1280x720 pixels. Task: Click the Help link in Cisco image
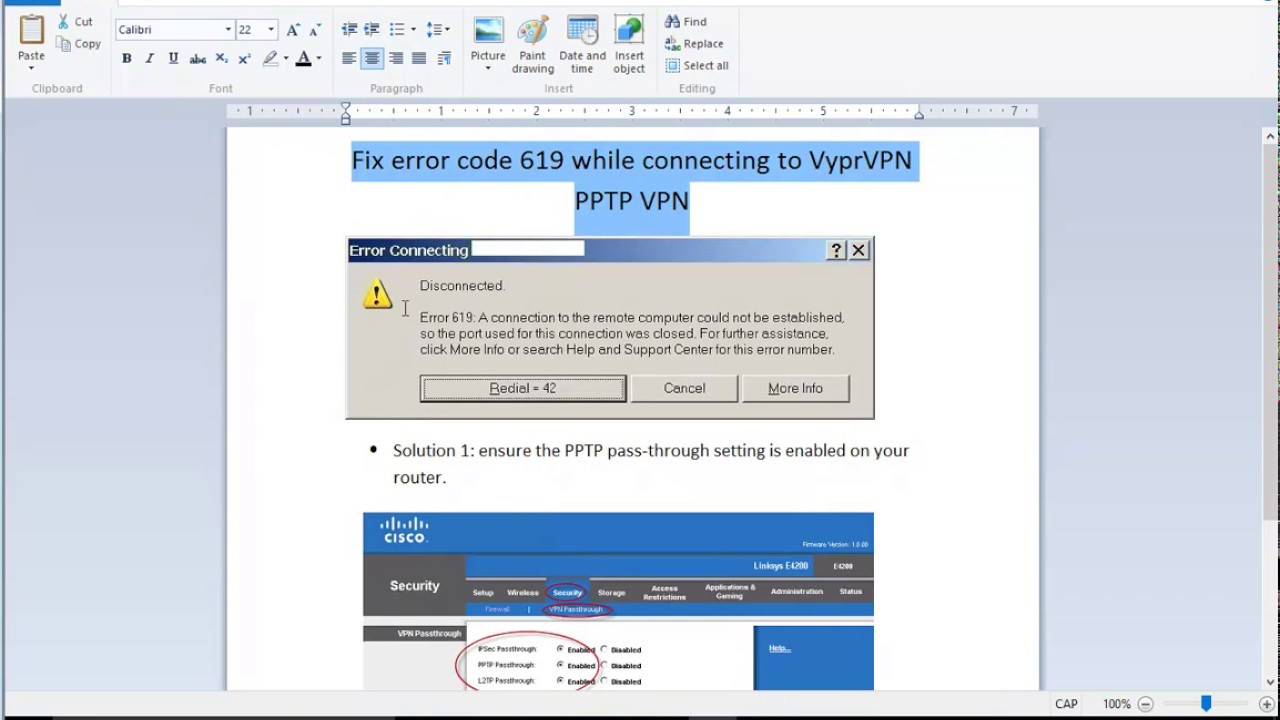click(x=779, y=648)
